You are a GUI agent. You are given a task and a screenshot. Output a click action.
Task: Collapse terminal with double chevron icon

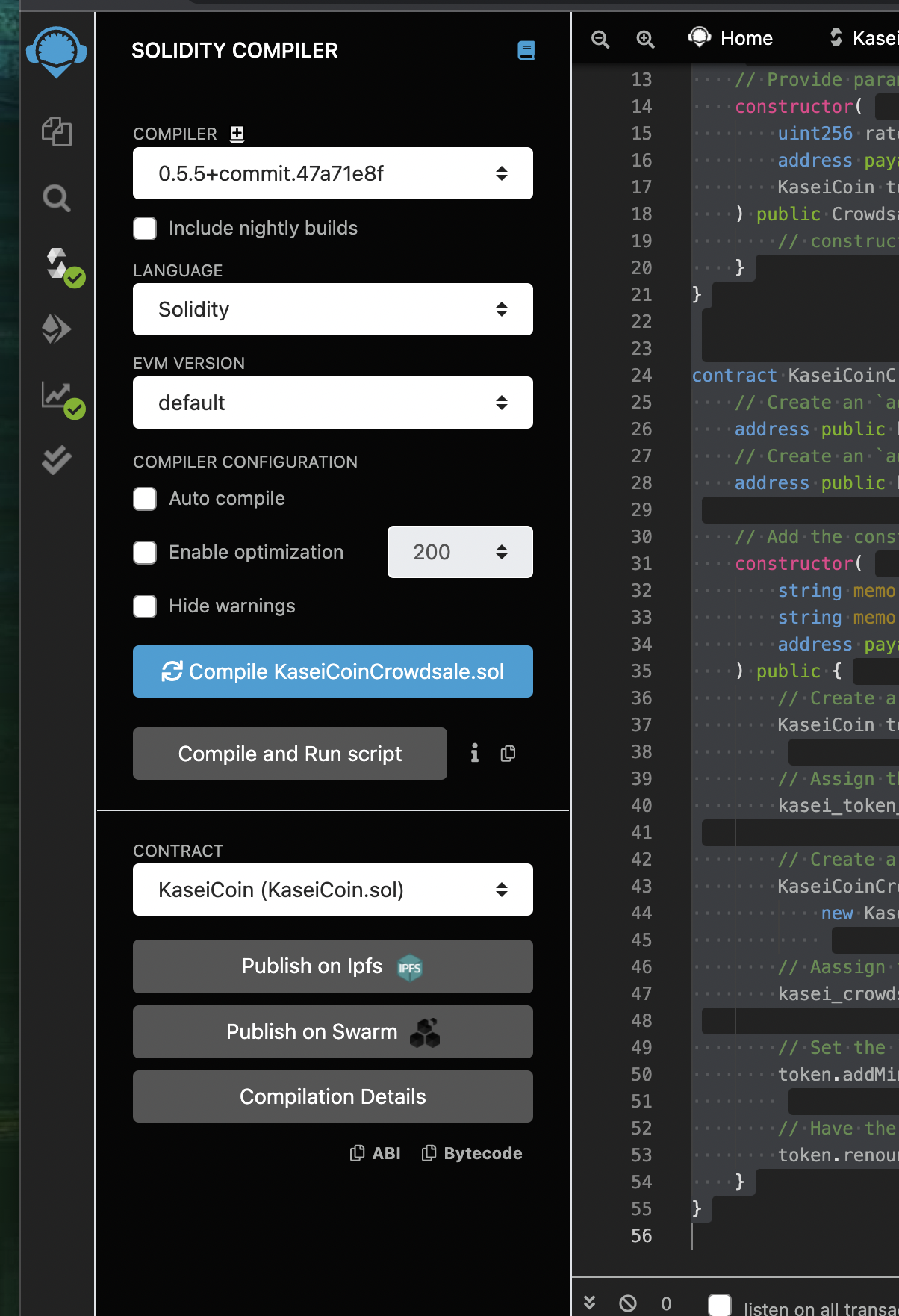[x=590, y=1303]
